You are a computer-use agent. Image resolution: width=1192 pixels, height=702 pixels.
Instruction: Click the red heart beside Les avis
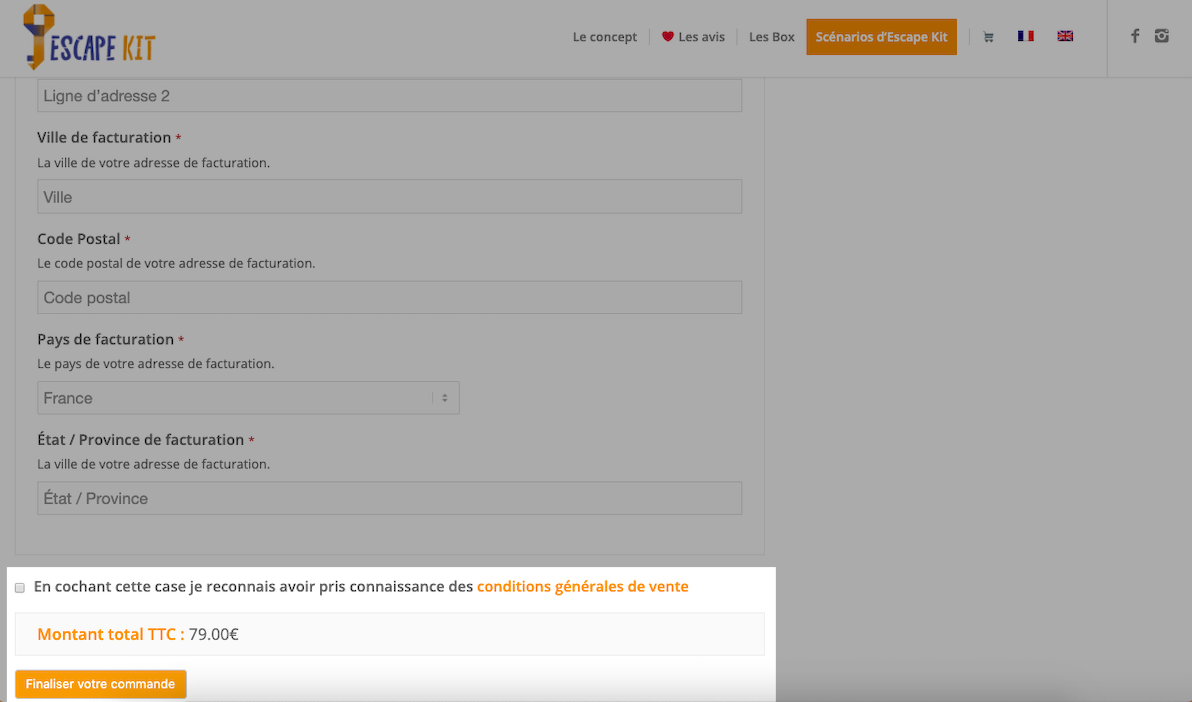(x=667, y=37)
